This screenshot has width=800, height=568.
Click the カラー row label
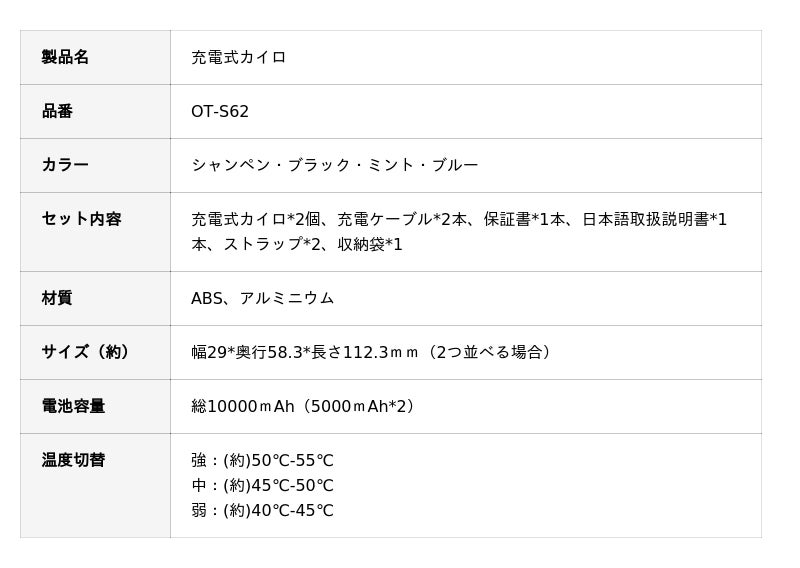click(65, 165)
